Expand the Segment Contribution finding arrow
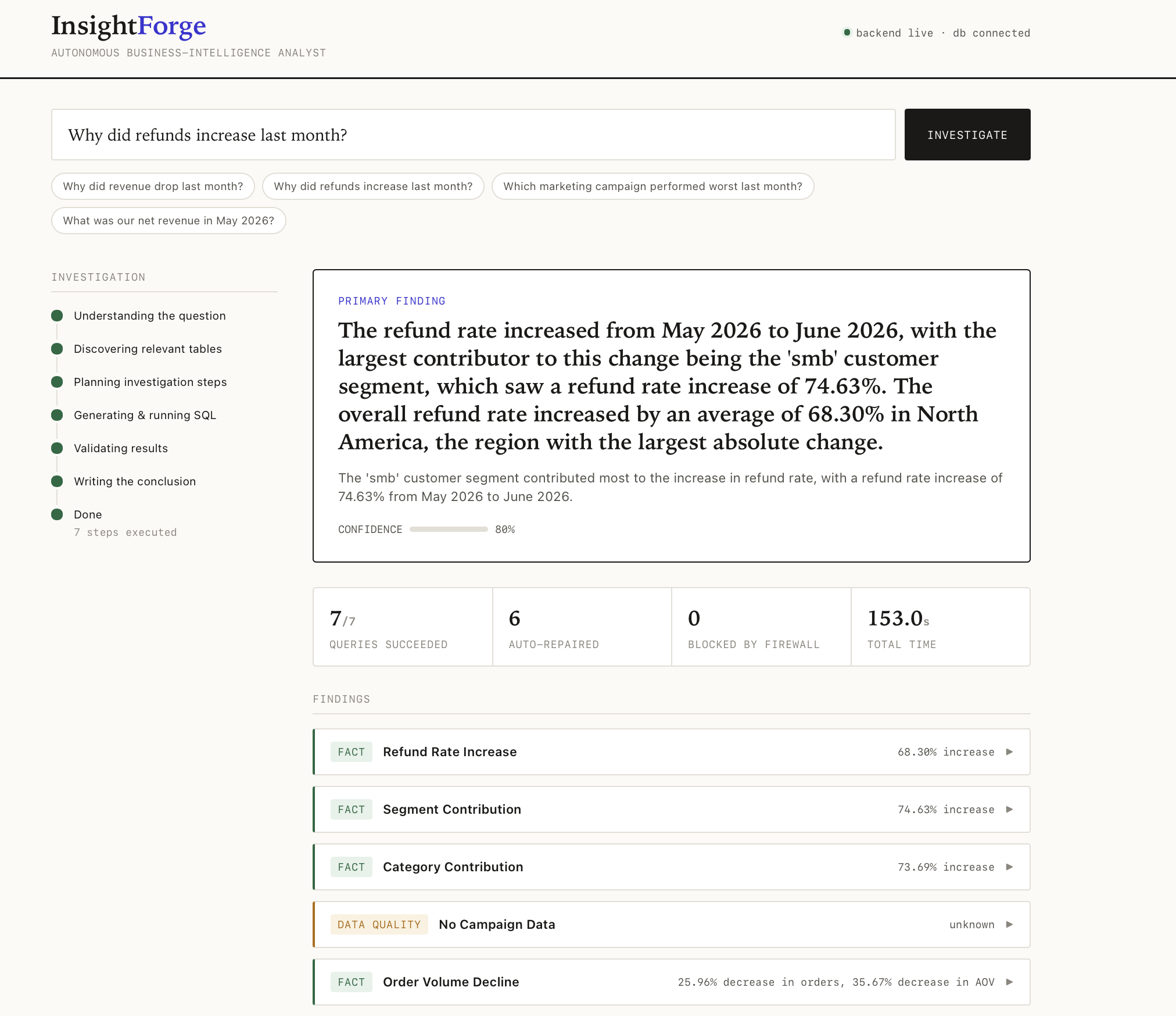1176x1016 pixels. pyautogui.click(x=1010, y=809)
